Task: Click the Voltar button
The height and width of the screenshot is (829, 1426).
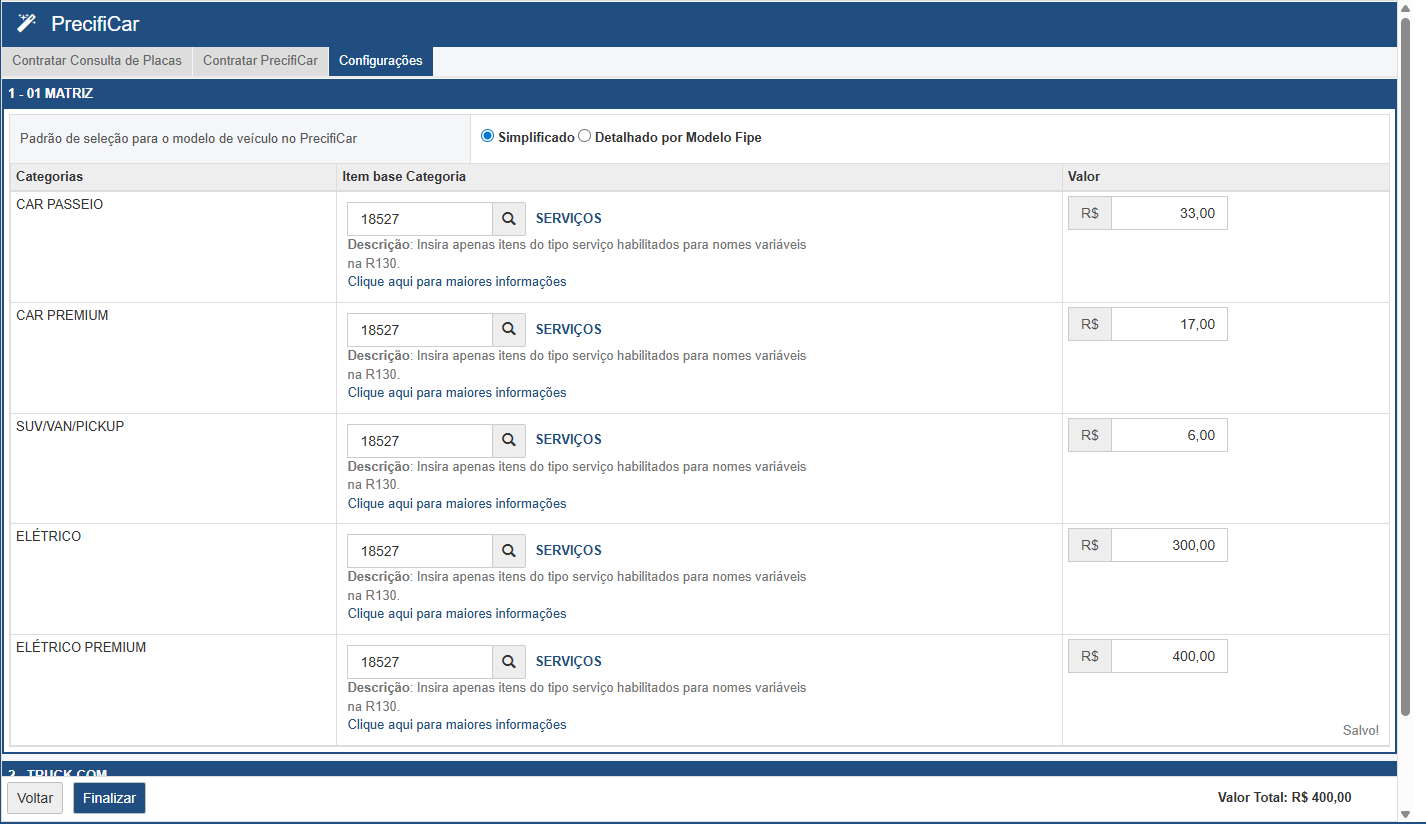Action: click(x=35, y=798)
